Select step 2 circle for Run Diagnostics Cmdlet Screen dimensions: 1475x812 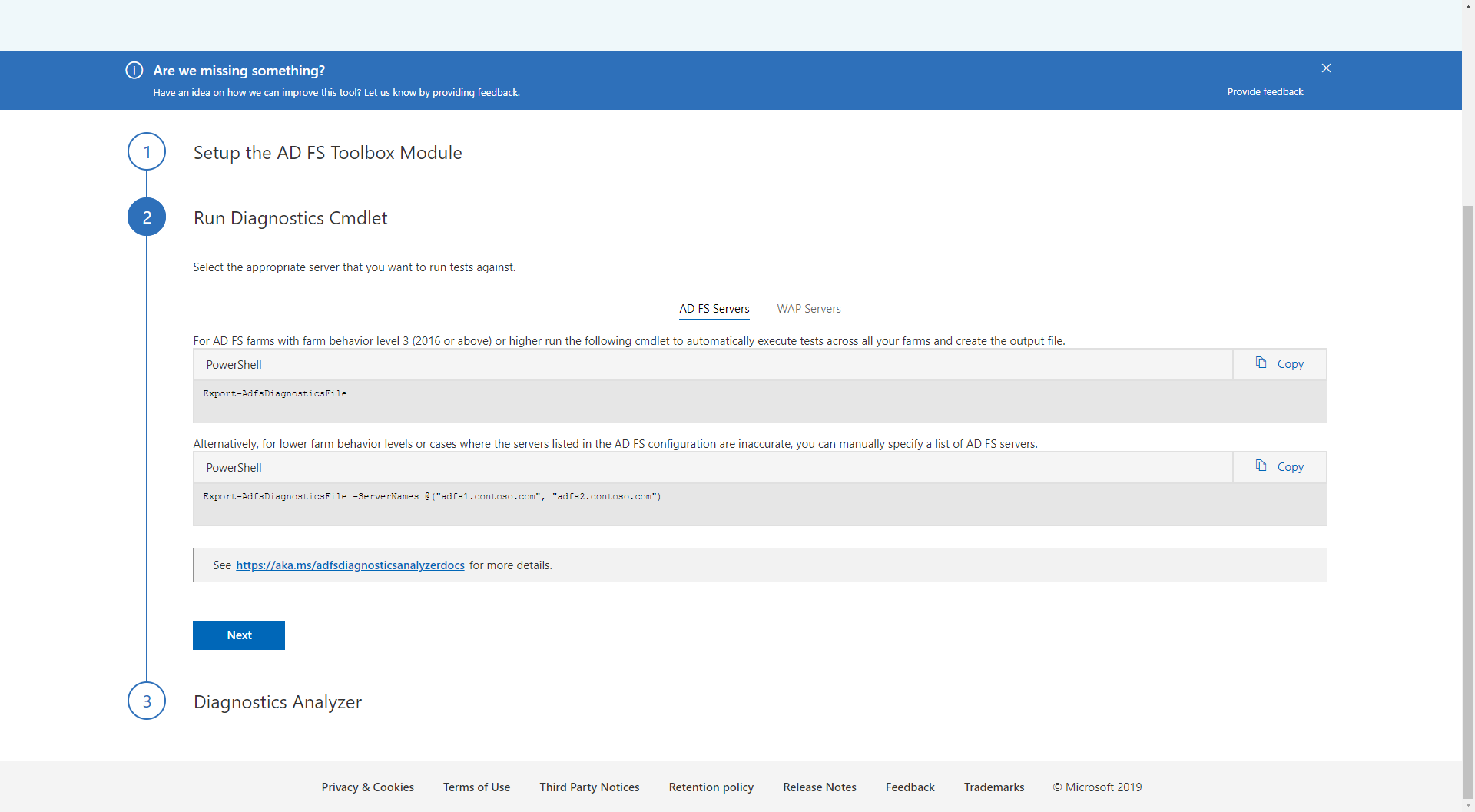coord(146,217)
